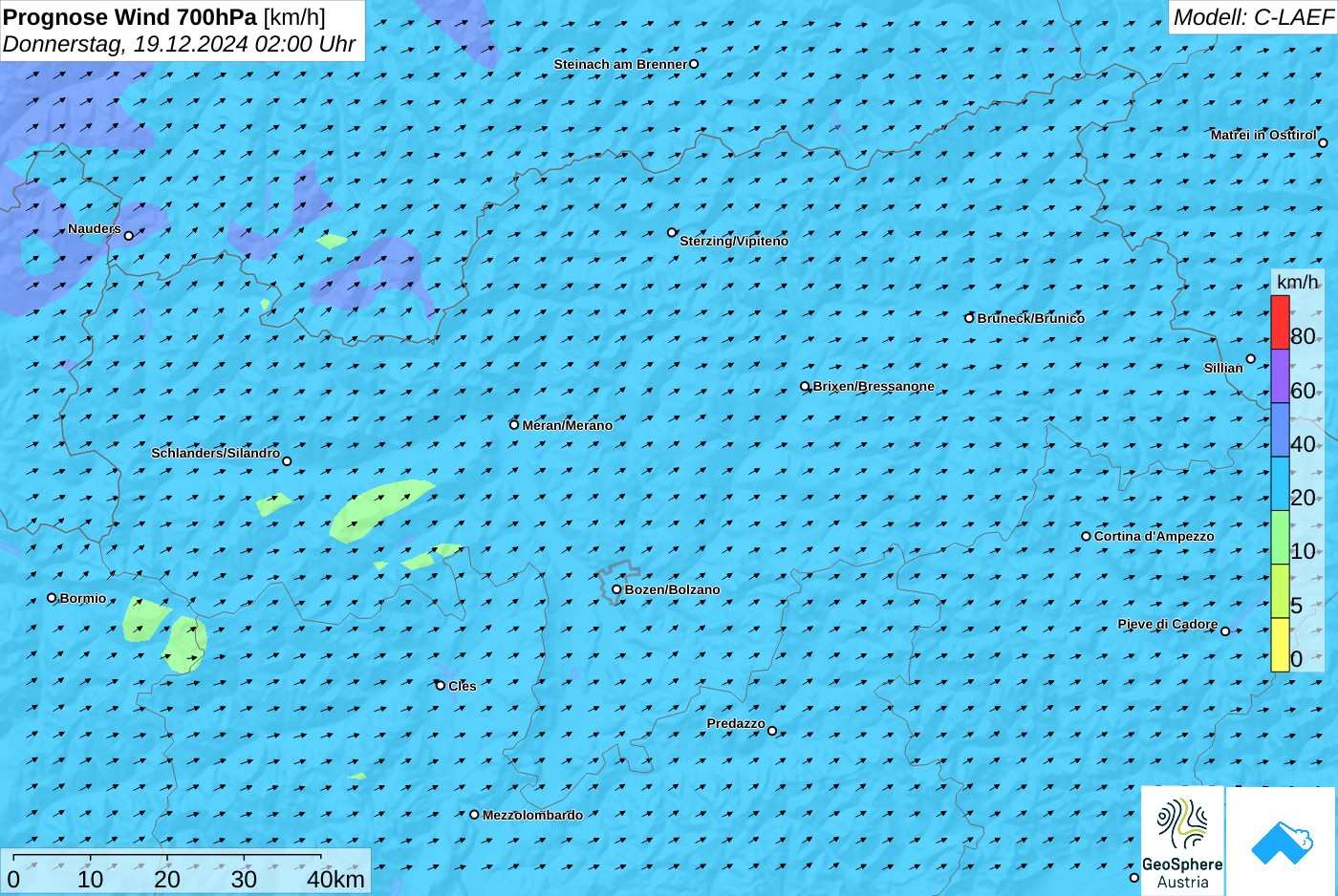
Task: Click the date 'Donnerstag, 19.12.2024 02:00 Uhr'
Action: (x=179, y=44)
